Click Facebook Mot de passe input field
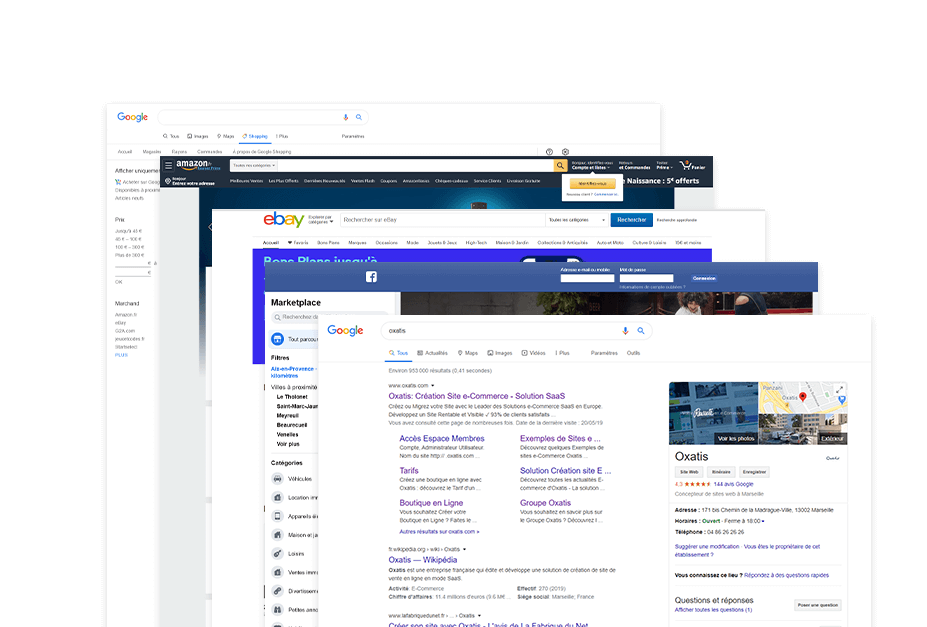This screenshot has height=627, width=927. point(646,278)
